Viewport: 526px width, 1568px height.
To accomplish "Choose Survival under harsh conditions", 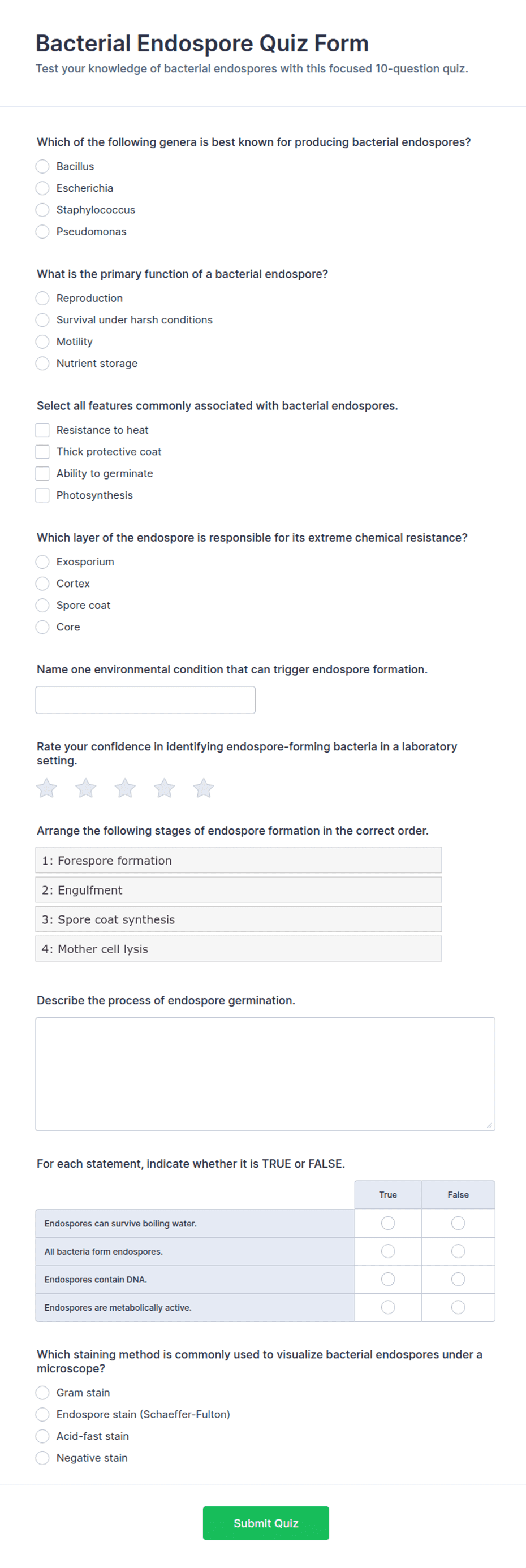I will [42, 319].
